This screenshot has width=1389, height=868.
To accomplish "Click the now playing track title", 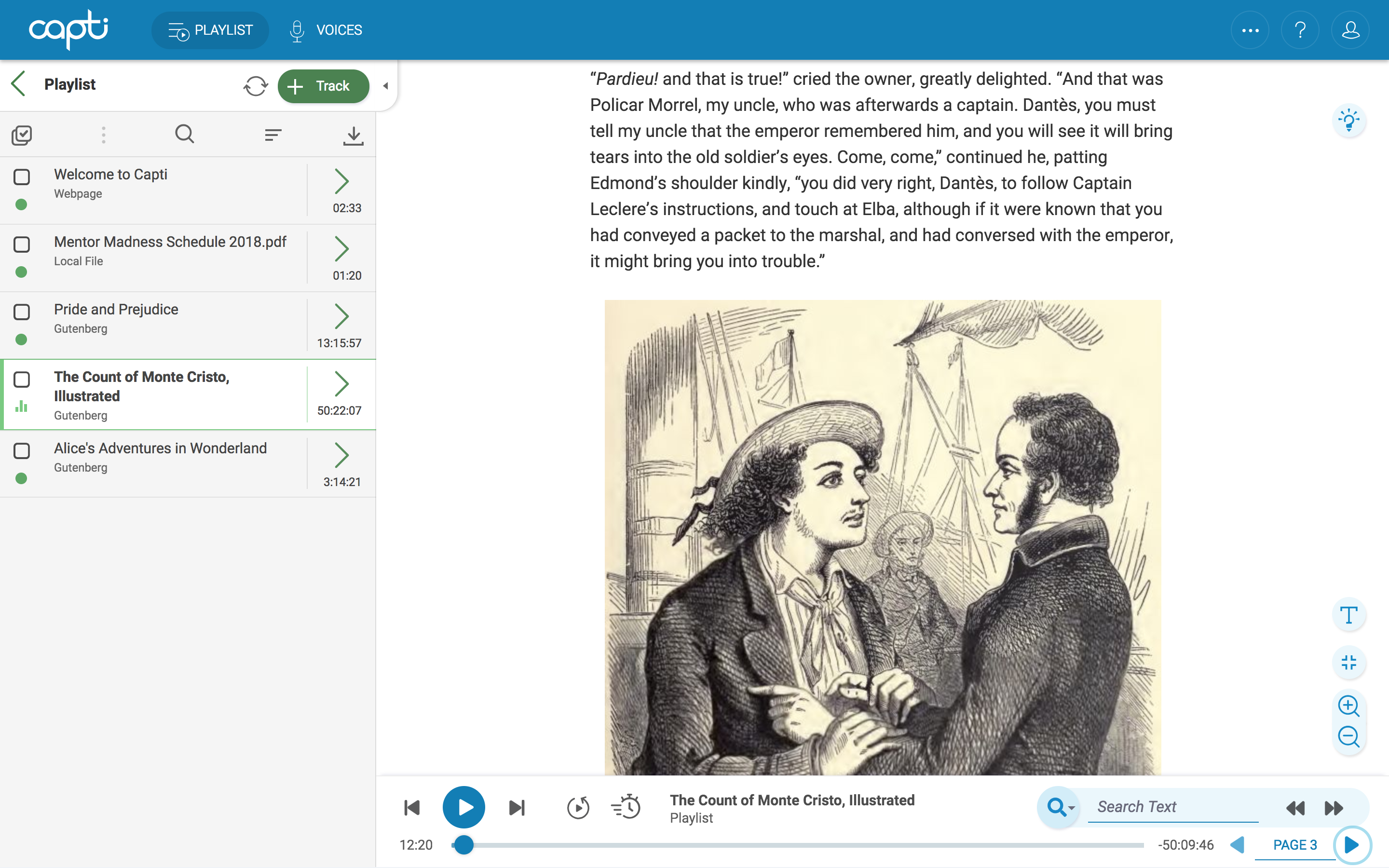I will (x=792, y=800).
